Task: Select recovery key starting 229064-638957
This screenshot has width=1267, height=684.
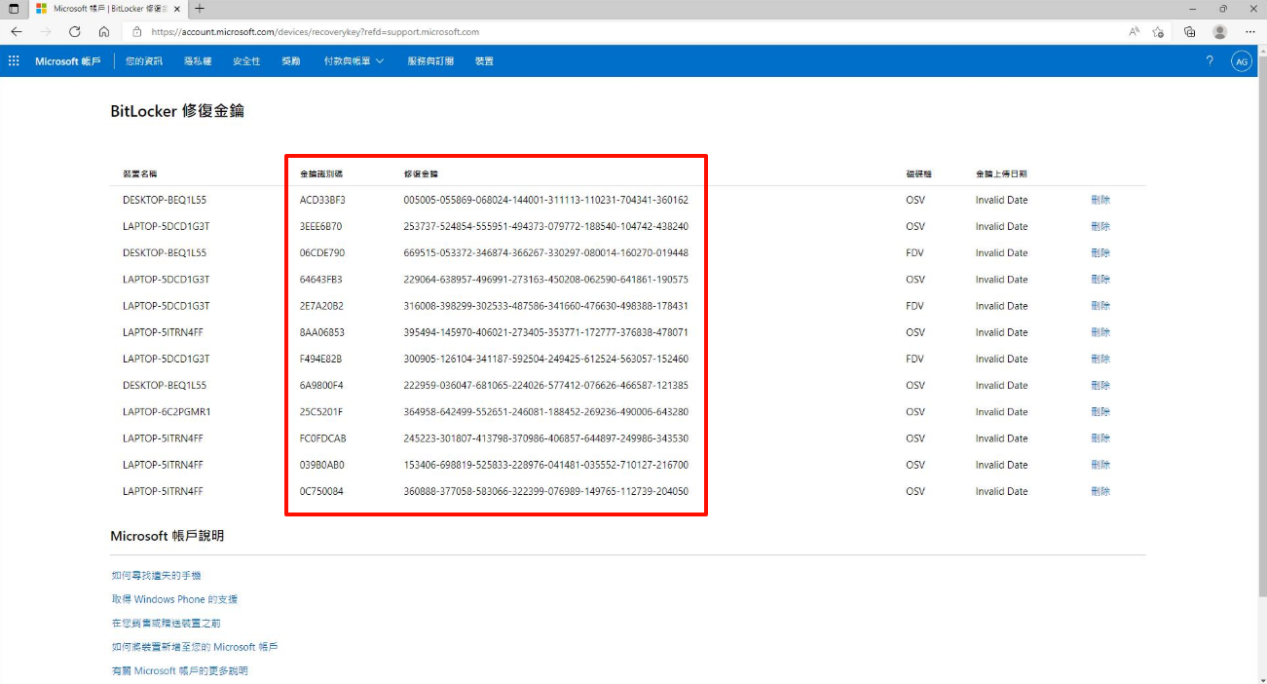Action: point(546,279)
